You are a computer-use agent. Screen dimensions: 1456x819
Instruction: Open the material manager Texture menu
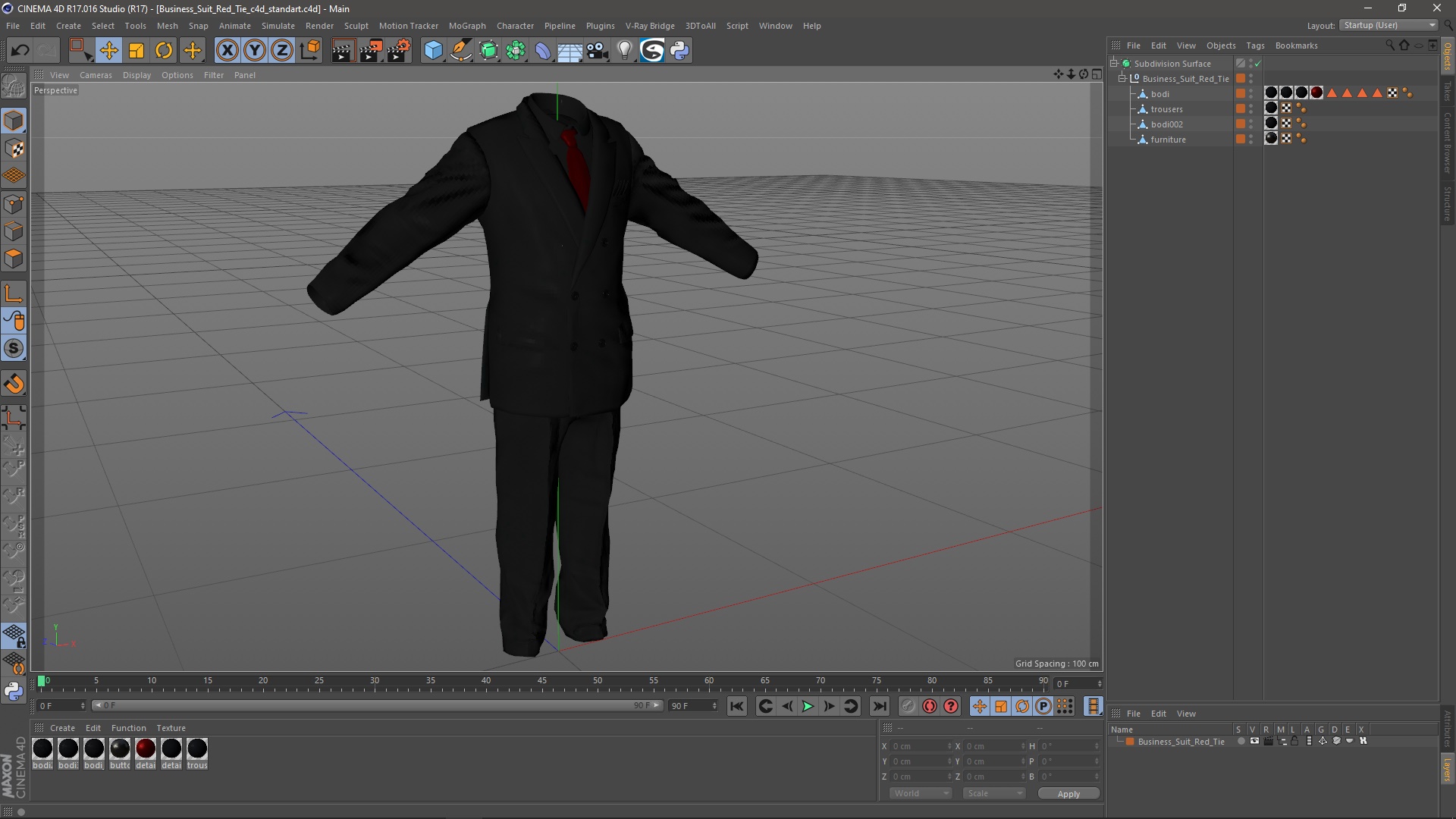click(171, 728)
